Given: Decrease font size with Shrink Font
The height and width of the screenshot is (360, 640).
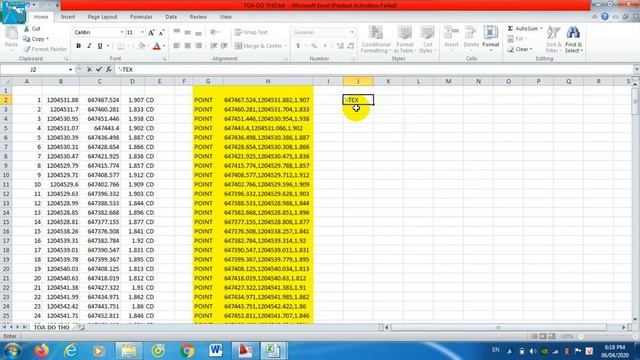Looking at the screenshot, I should (x=162, y=32).
